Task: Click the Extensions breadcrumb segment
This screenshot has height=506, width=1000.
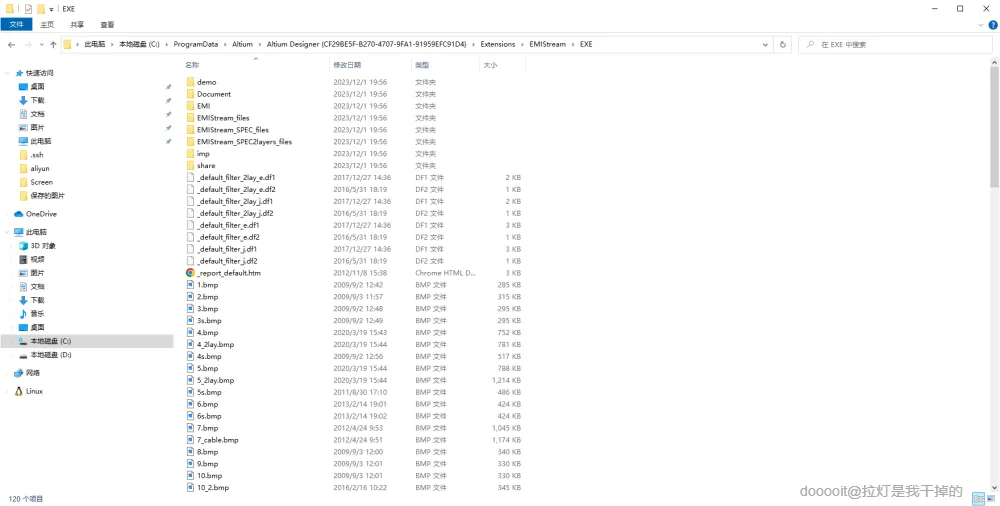Action: [x=497, y=45]
